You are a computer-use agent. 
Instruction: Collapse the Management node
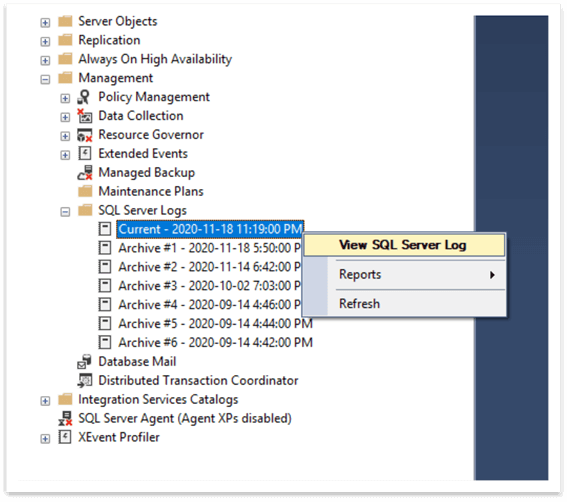[45, 79]
